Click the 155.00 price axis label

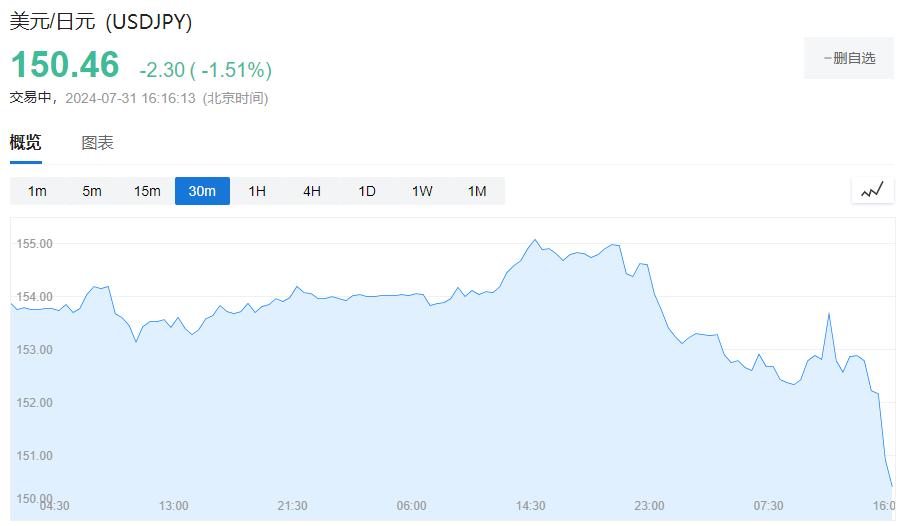tap(34, 244)
